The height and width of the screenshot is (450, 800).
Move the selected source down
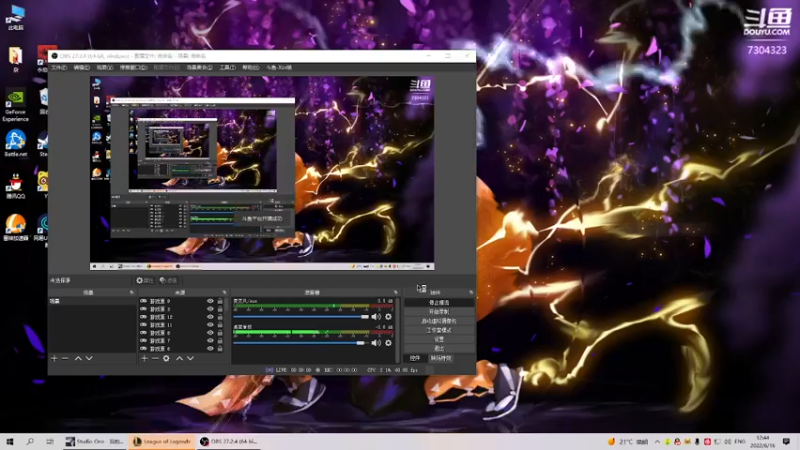coord(190,359)
